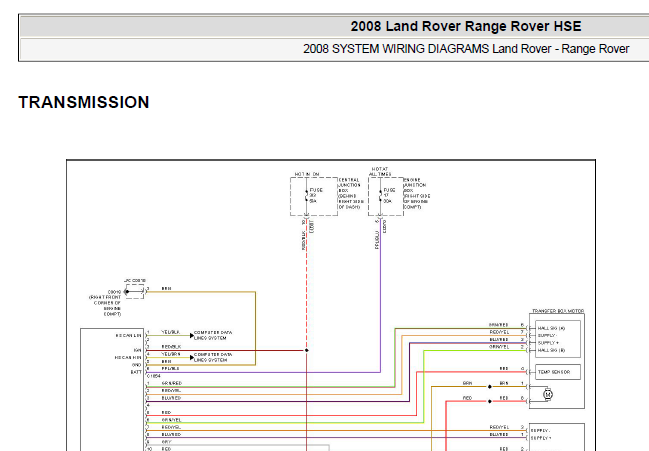Click "SUPPLY +" inside the transfer box motor
649x451 pixels.
[x=548, y=343]
